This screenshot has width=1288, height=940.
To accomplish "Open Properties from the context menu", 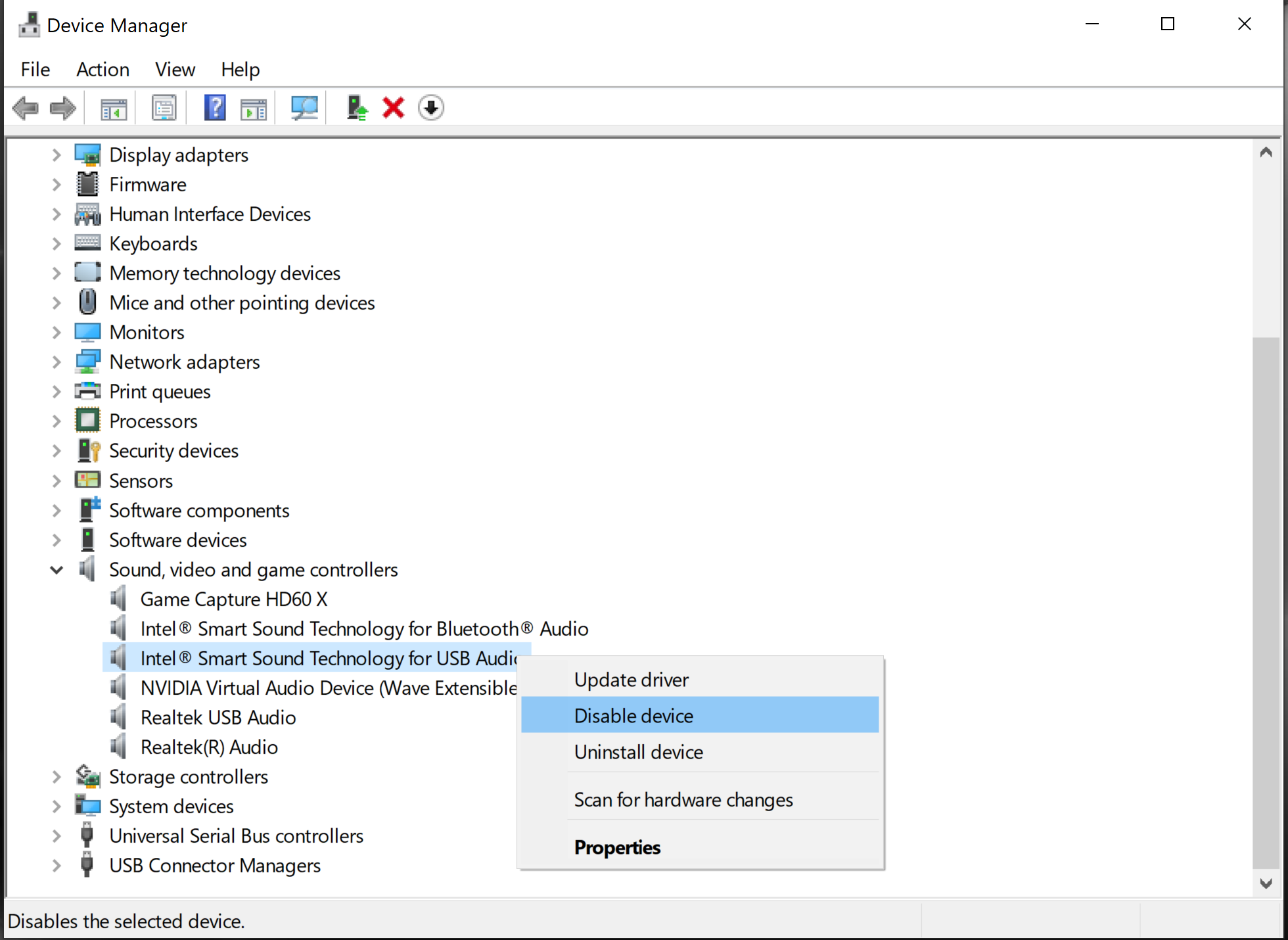I will tap(700, 847).
